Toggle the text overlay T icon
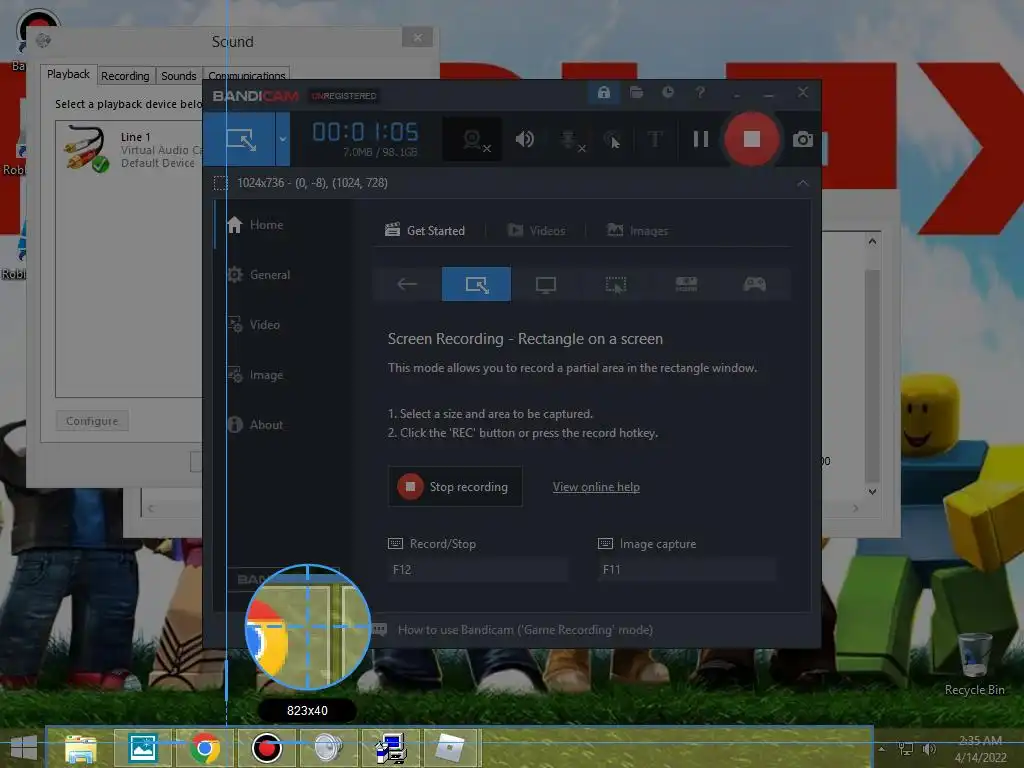1024x768 pixels. pos(655,139)
